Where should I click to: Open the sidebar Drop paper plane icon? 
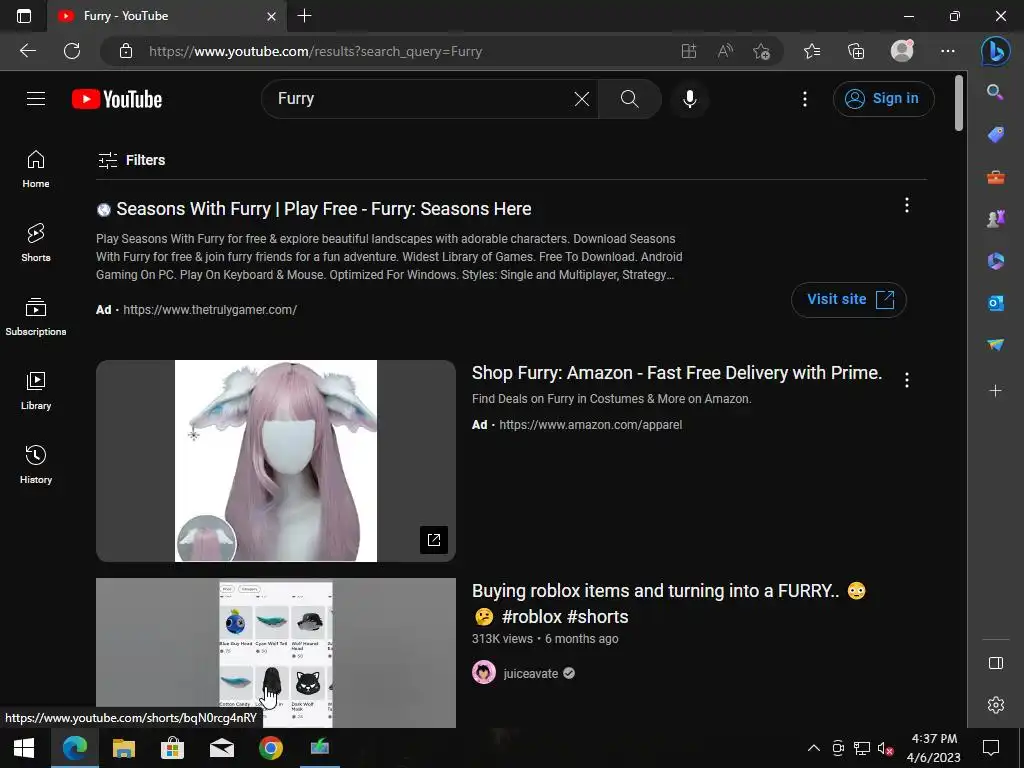(x=995, y=345)
